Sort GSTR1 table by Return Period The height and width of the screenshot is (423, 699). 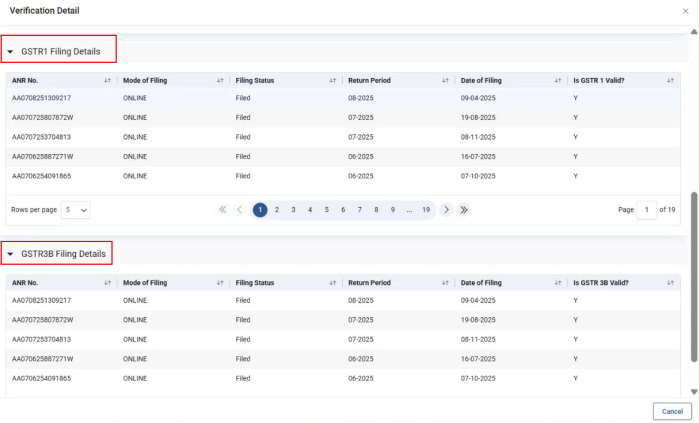click(x=445, y=79)
